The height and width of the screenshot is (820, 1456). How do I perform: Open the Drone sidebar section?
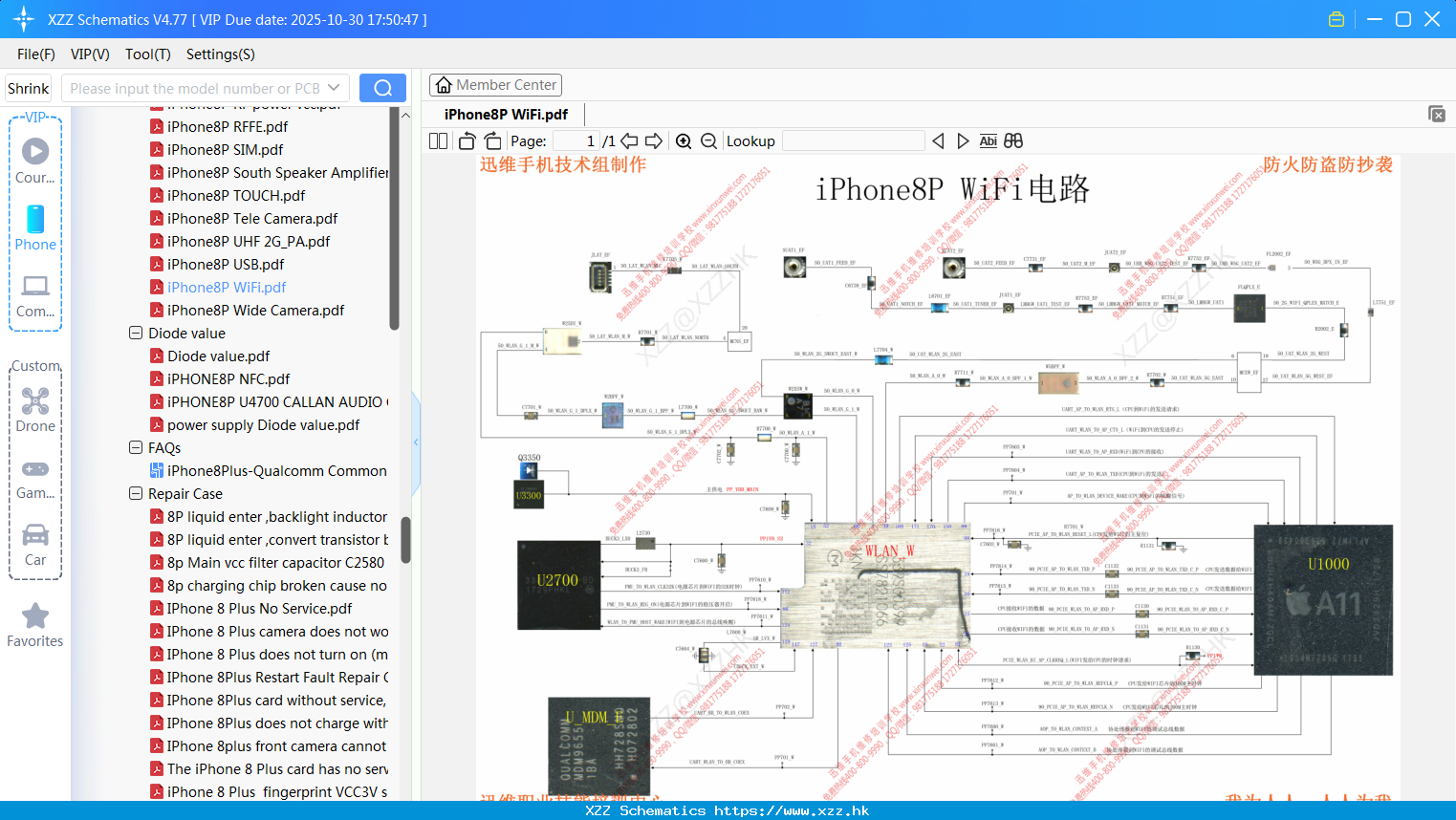point(35,410)
